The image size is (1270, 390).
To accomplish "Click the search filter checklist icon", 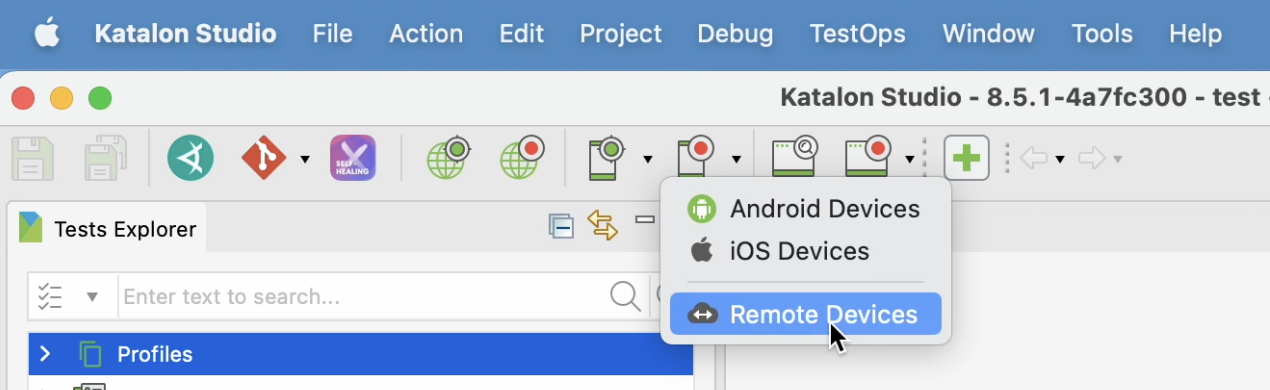I will (50, 297).
